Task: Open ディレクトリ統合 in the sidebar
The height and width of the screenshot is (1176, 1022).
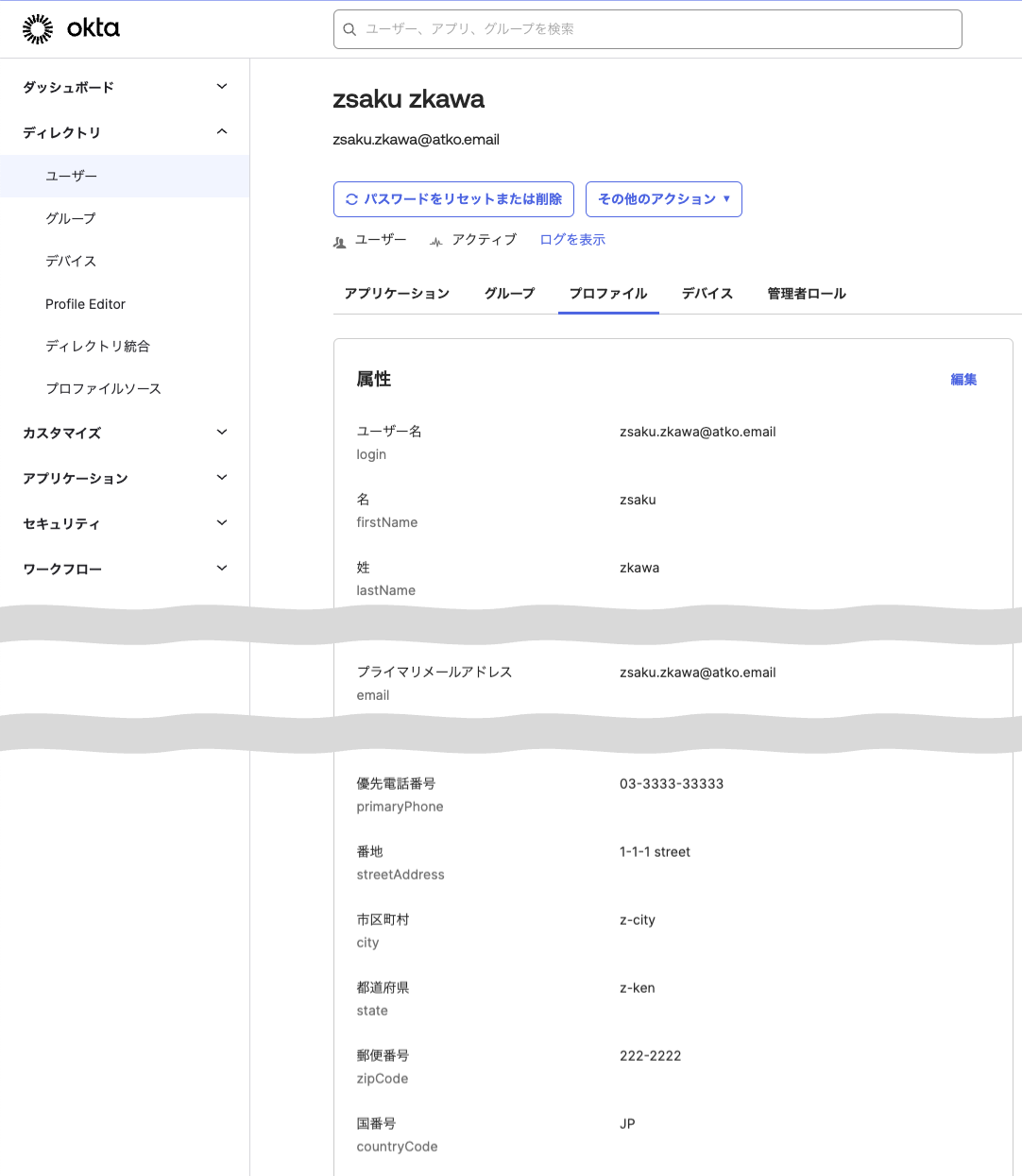Action: [x=97, y=347]
